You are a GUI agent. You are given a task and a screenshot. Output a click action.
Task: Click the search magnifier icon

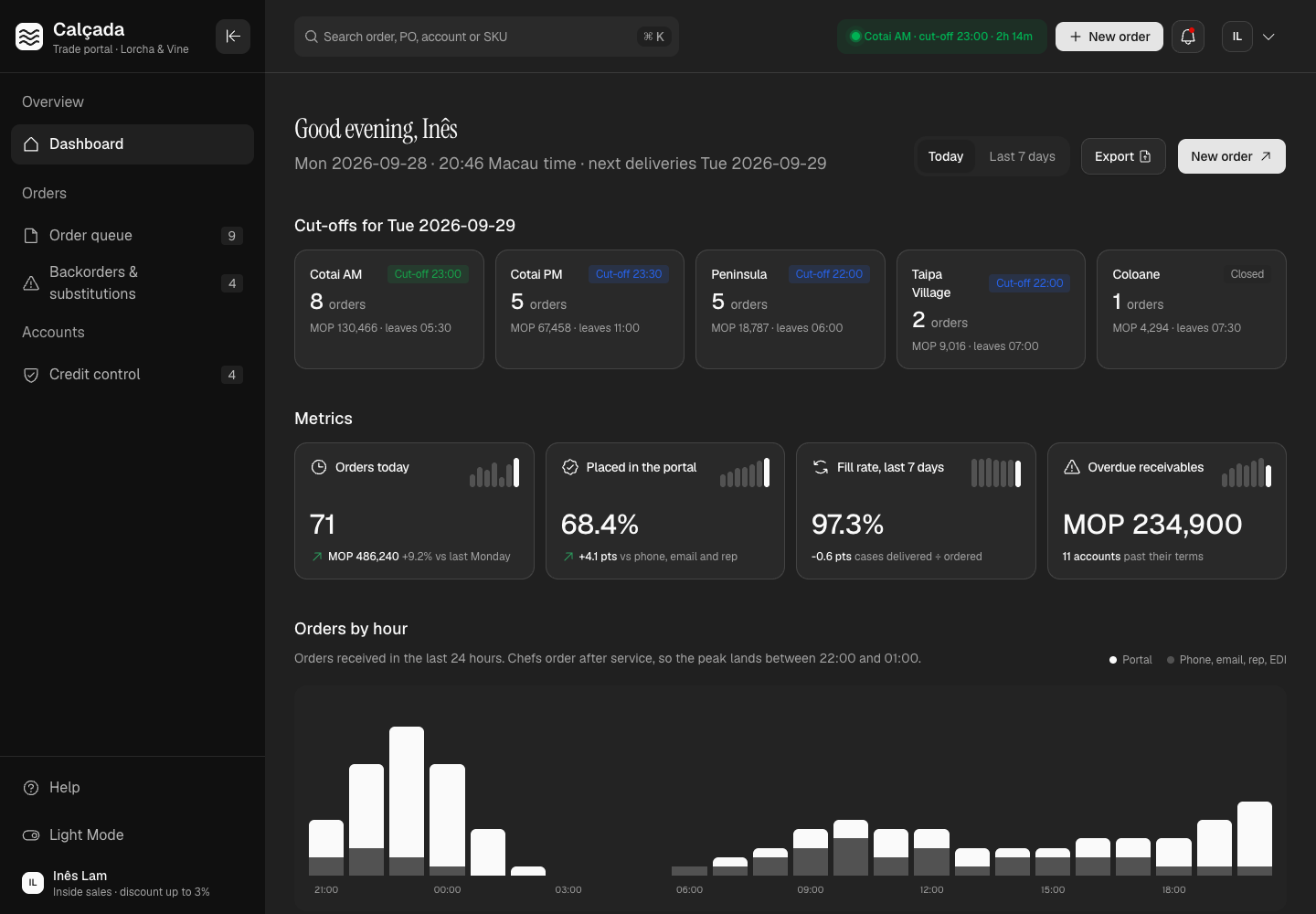click(312, 37)
